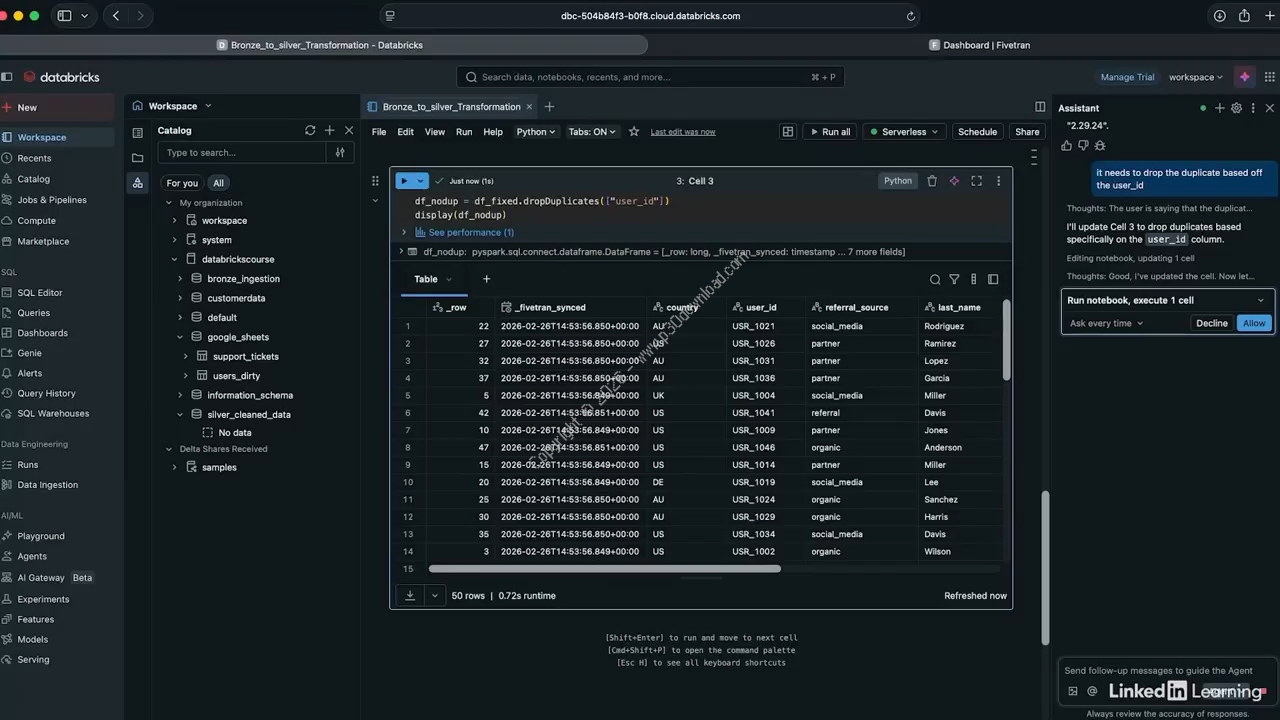The height and width of the screenshot is (720, 1280).
Task: Collapse 'Run notebook, execute 1 cell' details
Action: [x=1260, y=300]
